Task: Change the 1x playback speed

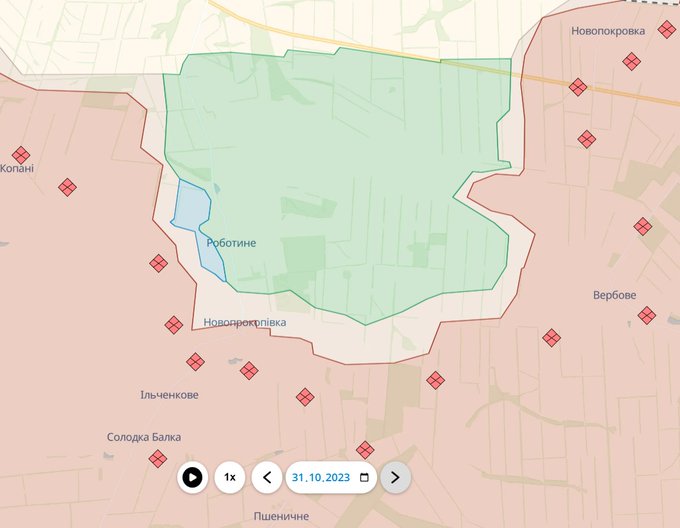Action: pyautogui.click(x=230, y=477)
